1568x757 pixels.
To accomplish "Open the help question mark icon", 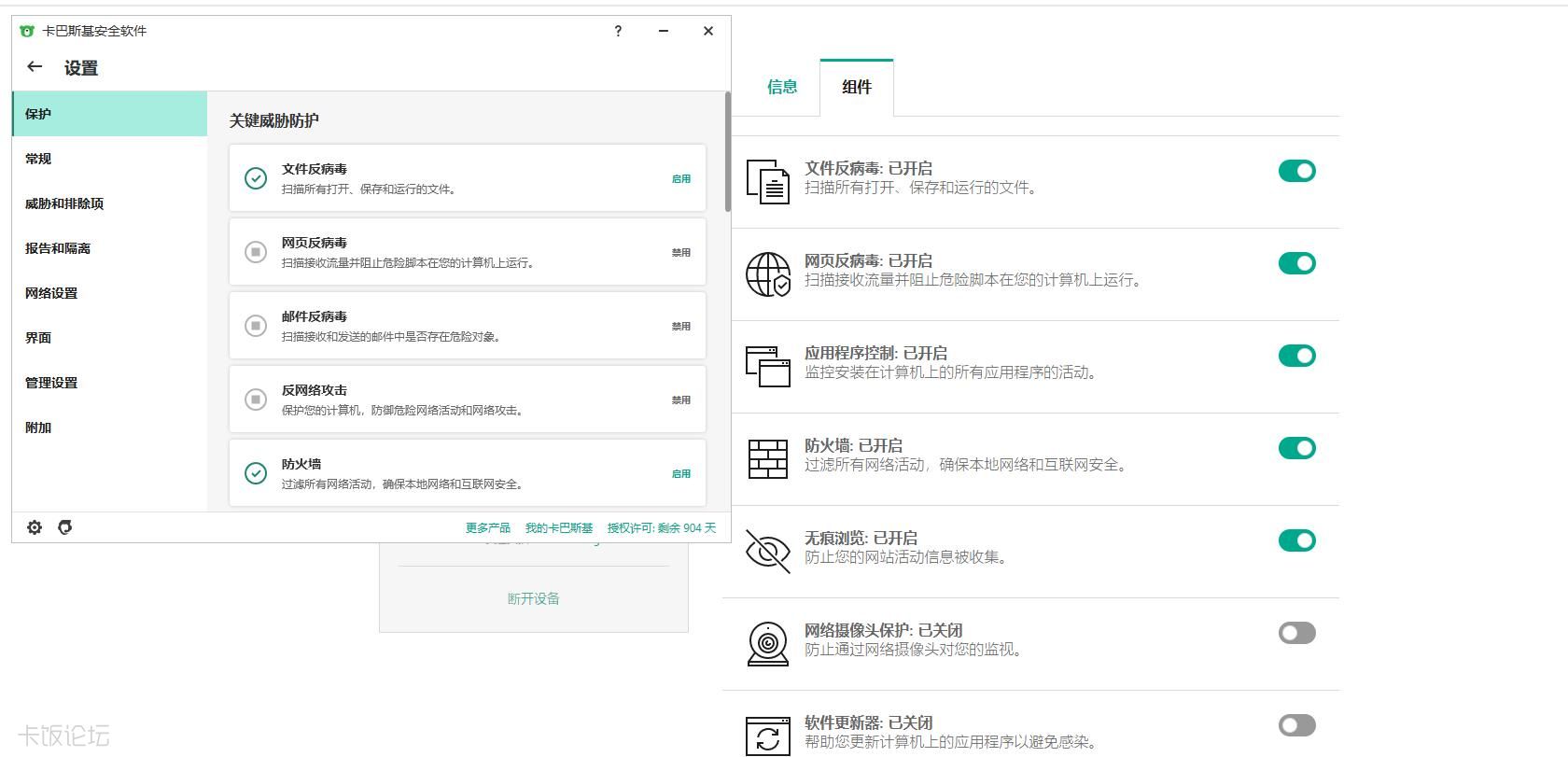I will pyautogui.click(x=618, y=31).
